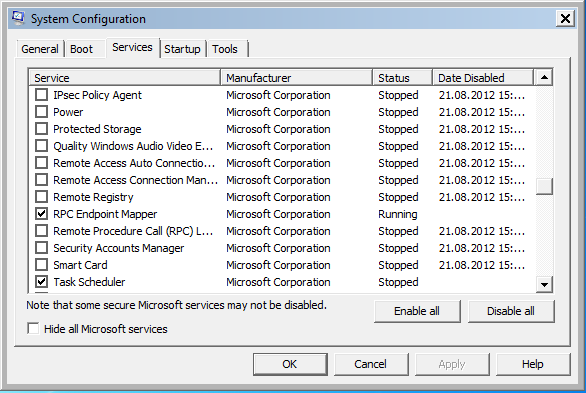Toggle Hide all Microsoft services checkbox
This screenshot has width=586, height=393.
pos(33,329)
